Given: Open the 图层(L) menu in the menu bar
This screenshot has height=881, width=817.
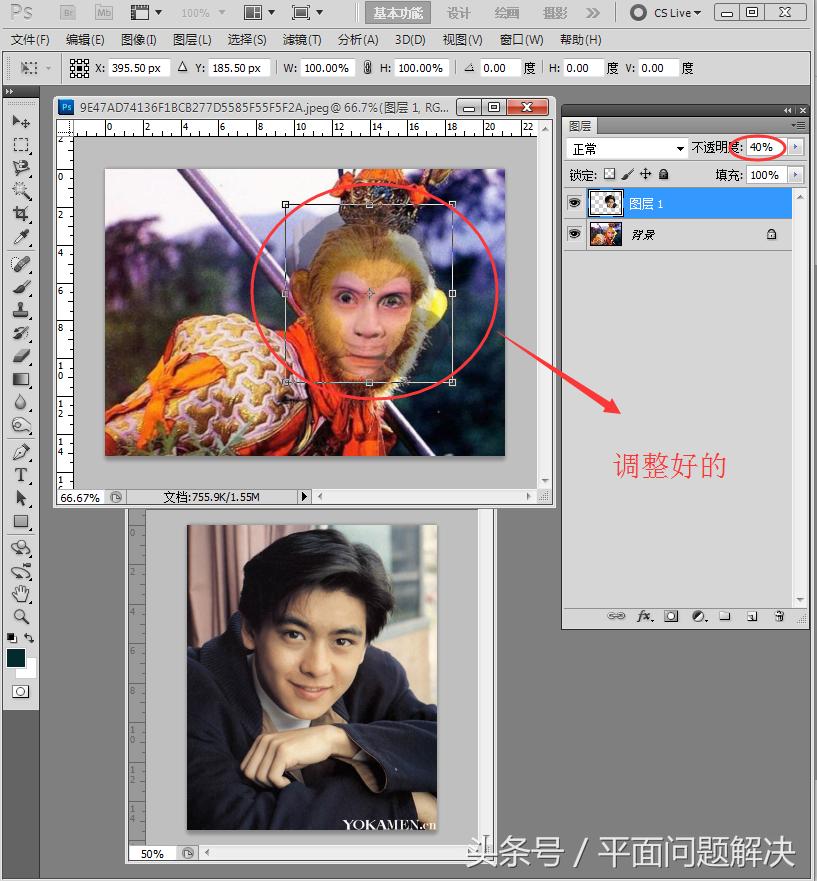Looking at the screenshot, I should (x=192, y=40).
